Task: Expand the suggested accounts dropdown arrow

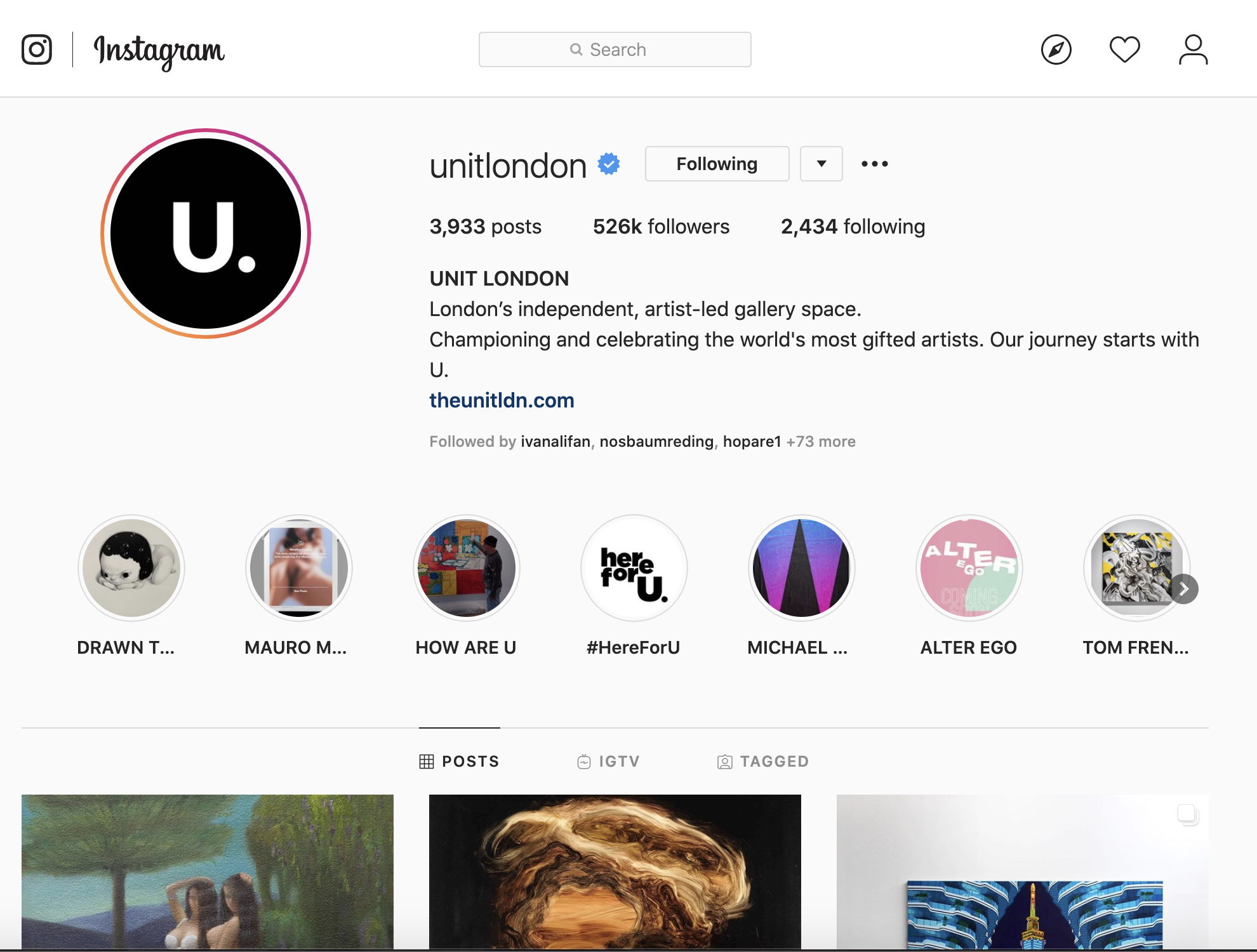Action: 821,164
